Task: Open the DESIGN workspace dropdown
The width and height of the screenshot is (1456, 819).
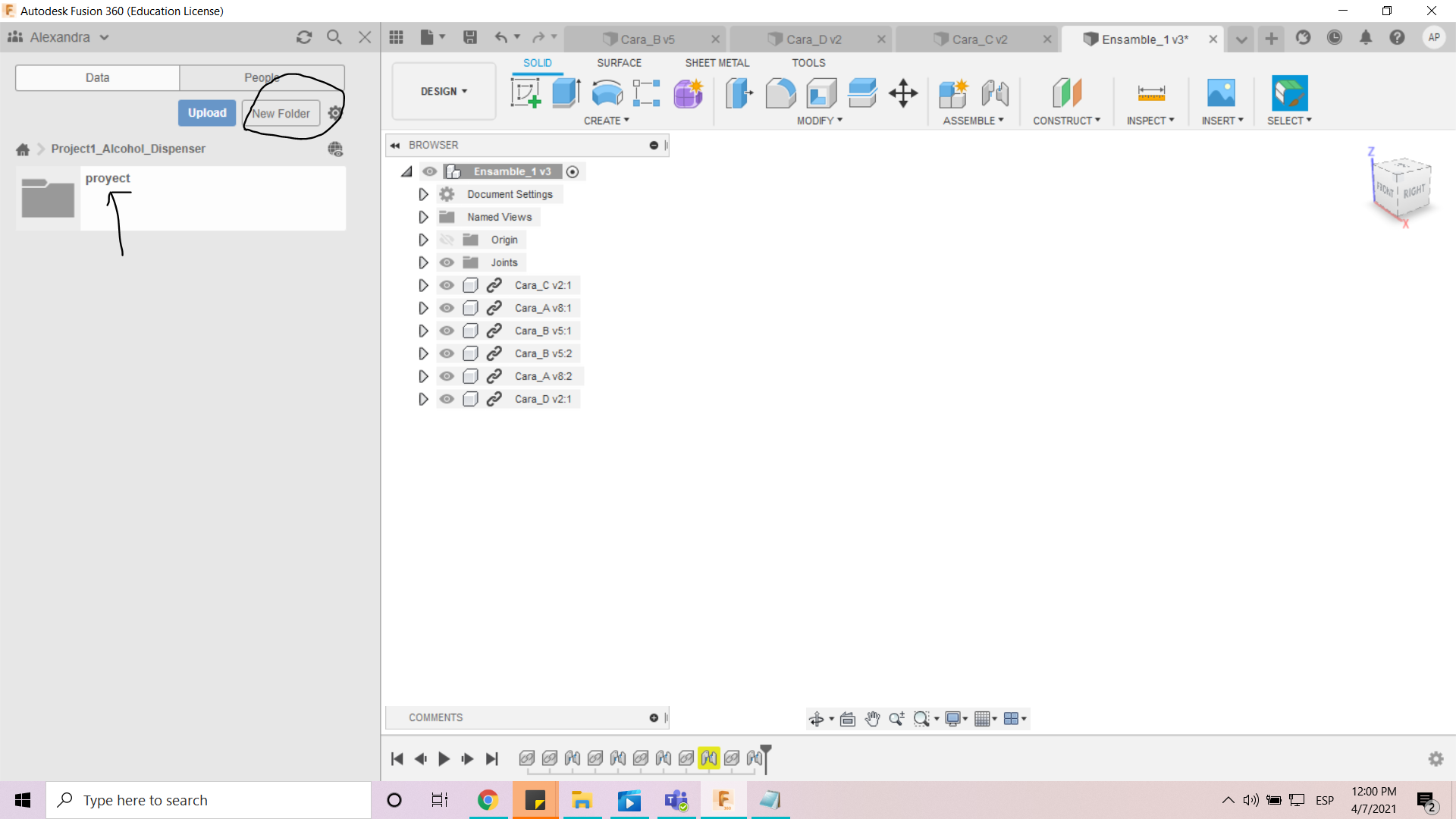Action: (x=444, y=91)
